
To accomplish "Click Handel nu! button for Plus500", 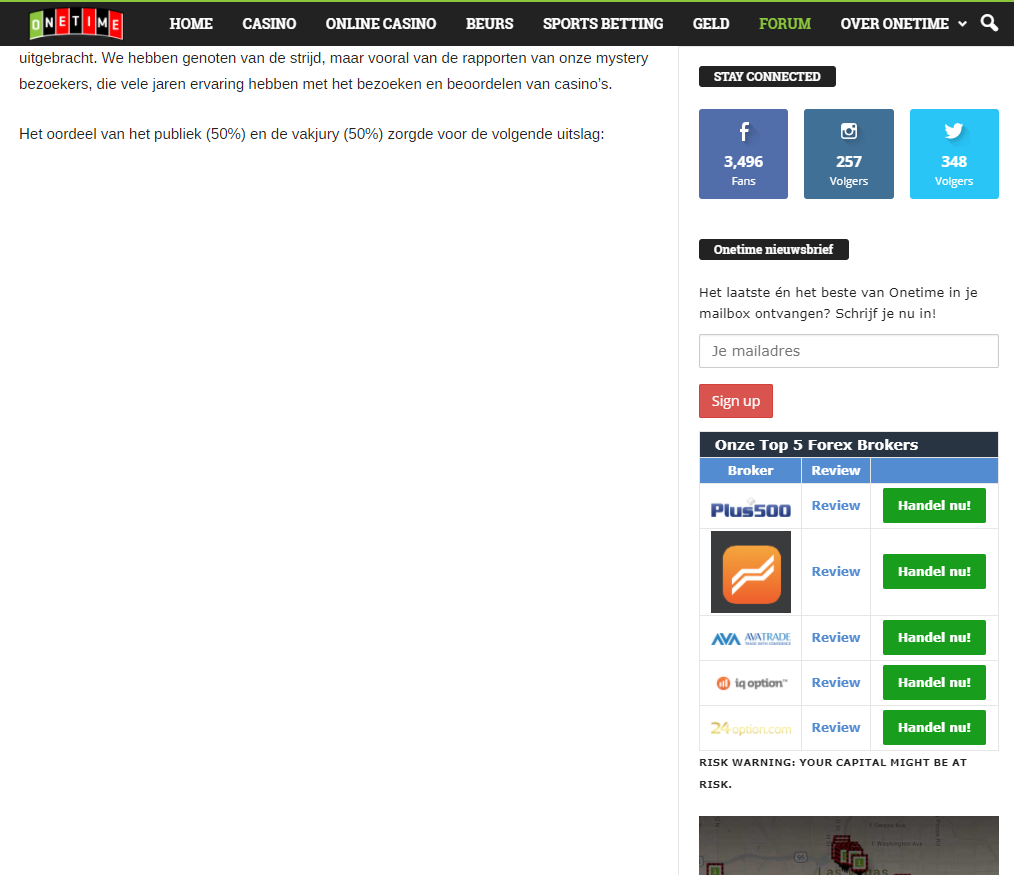I will coord(934,506).
